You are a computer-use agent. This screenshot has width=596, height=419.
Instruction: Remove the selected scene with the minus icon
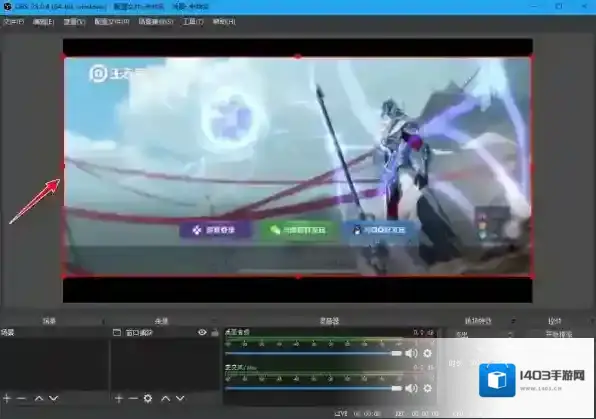(x=21, y=398)
